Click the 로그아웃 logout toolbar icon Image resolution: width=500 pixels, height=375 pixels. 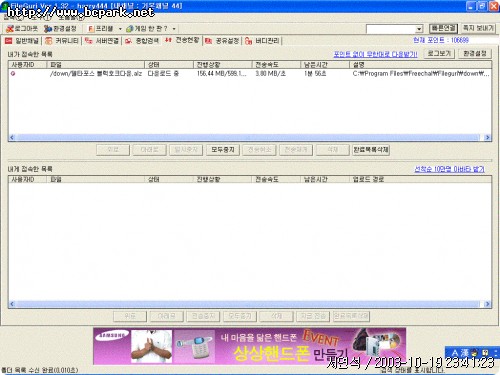[x=10, y=29]
